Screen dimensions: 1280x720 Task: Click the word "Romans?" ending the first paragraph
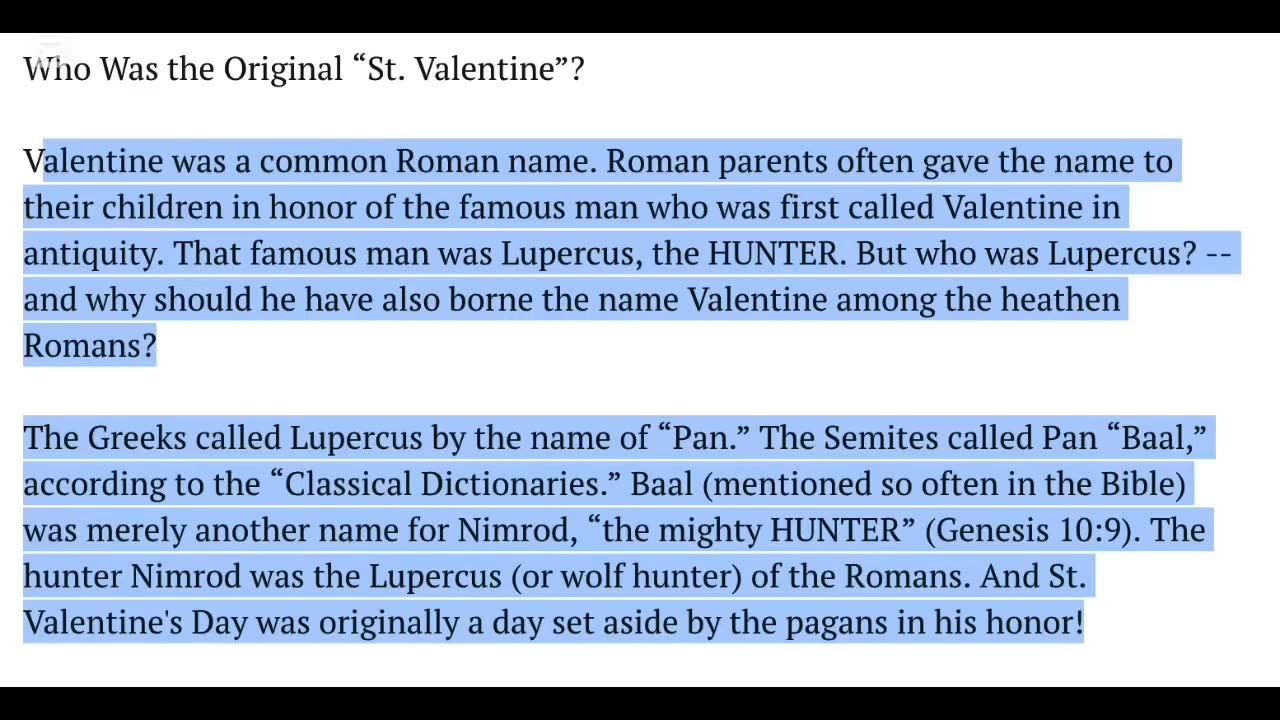click(89, 346)
